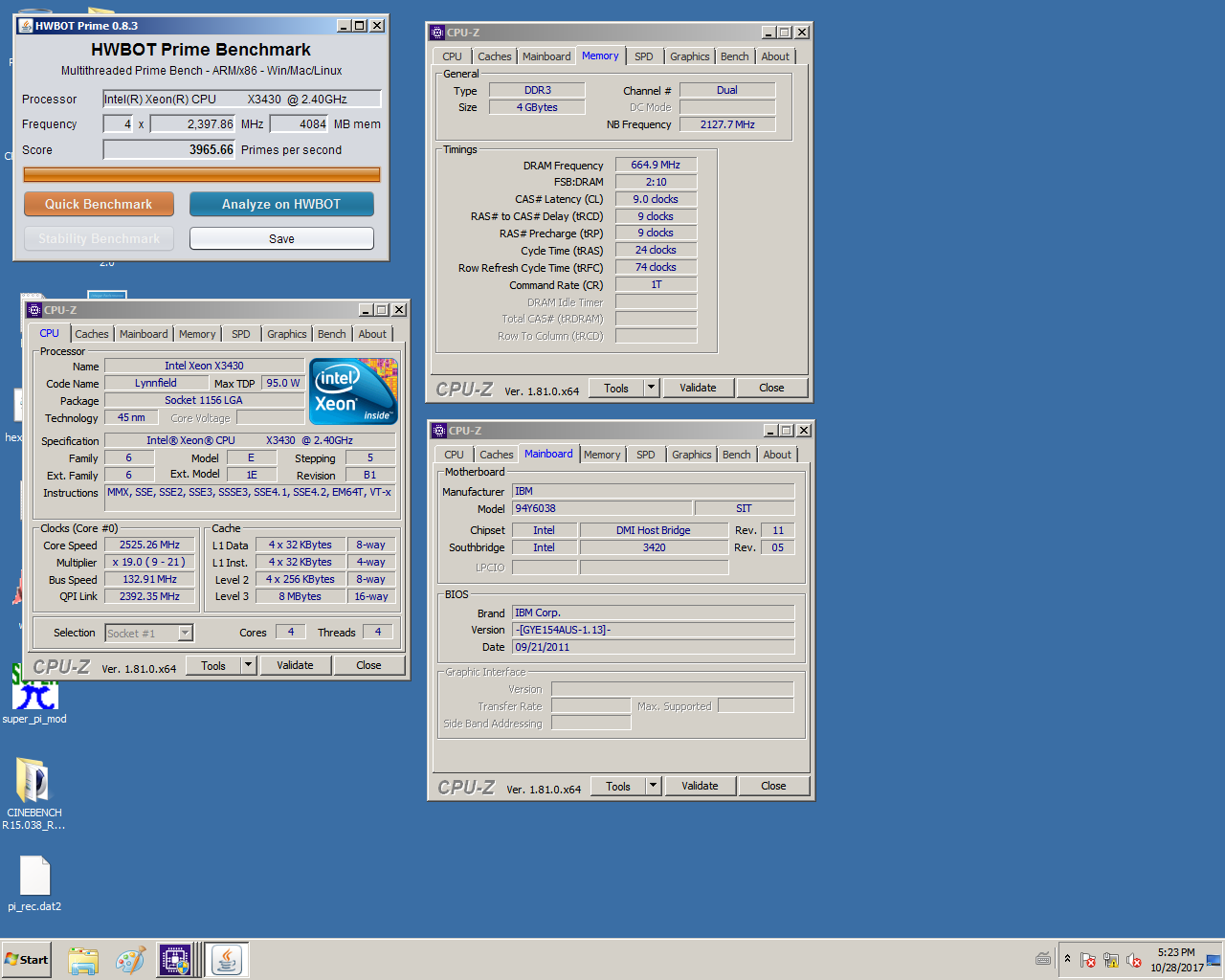Viewport: 1225px width, 980px height.
Task: Open SPD tab in CPU-Z Mainboard window
Action: point(646,455)
